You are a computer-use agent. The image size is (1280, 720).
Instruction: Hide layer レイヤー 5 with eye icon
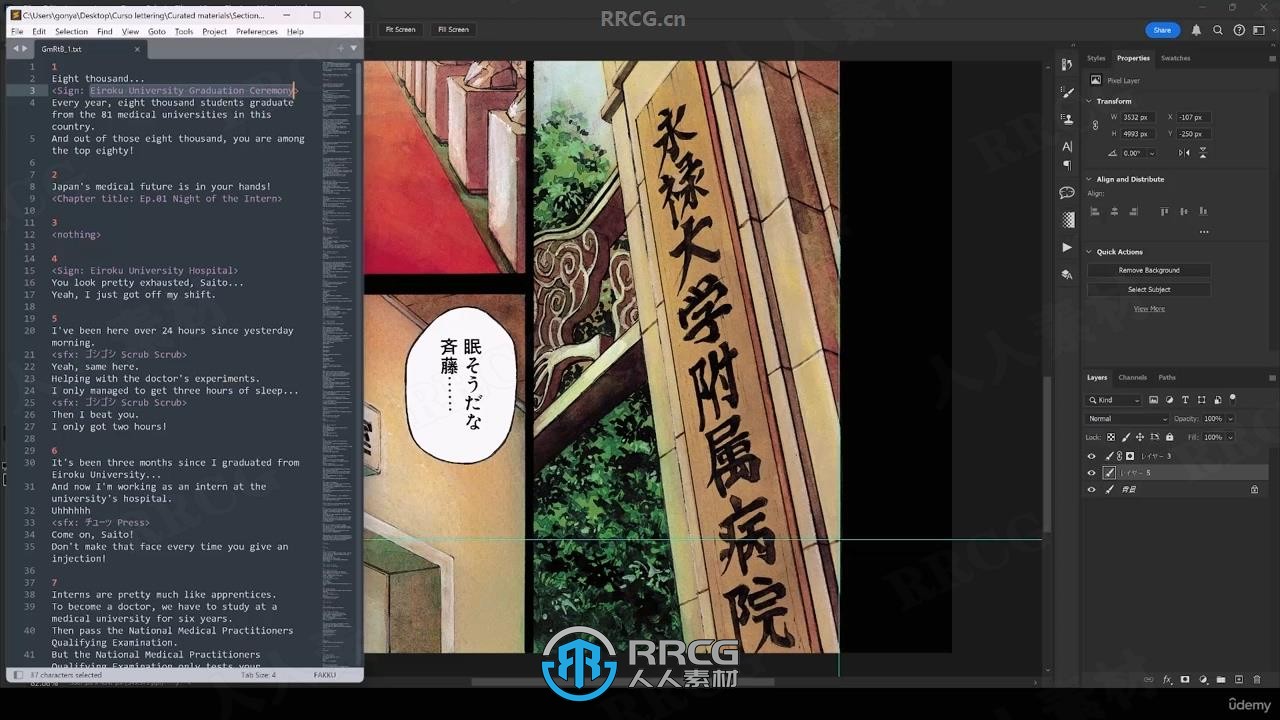point(1092,473)
